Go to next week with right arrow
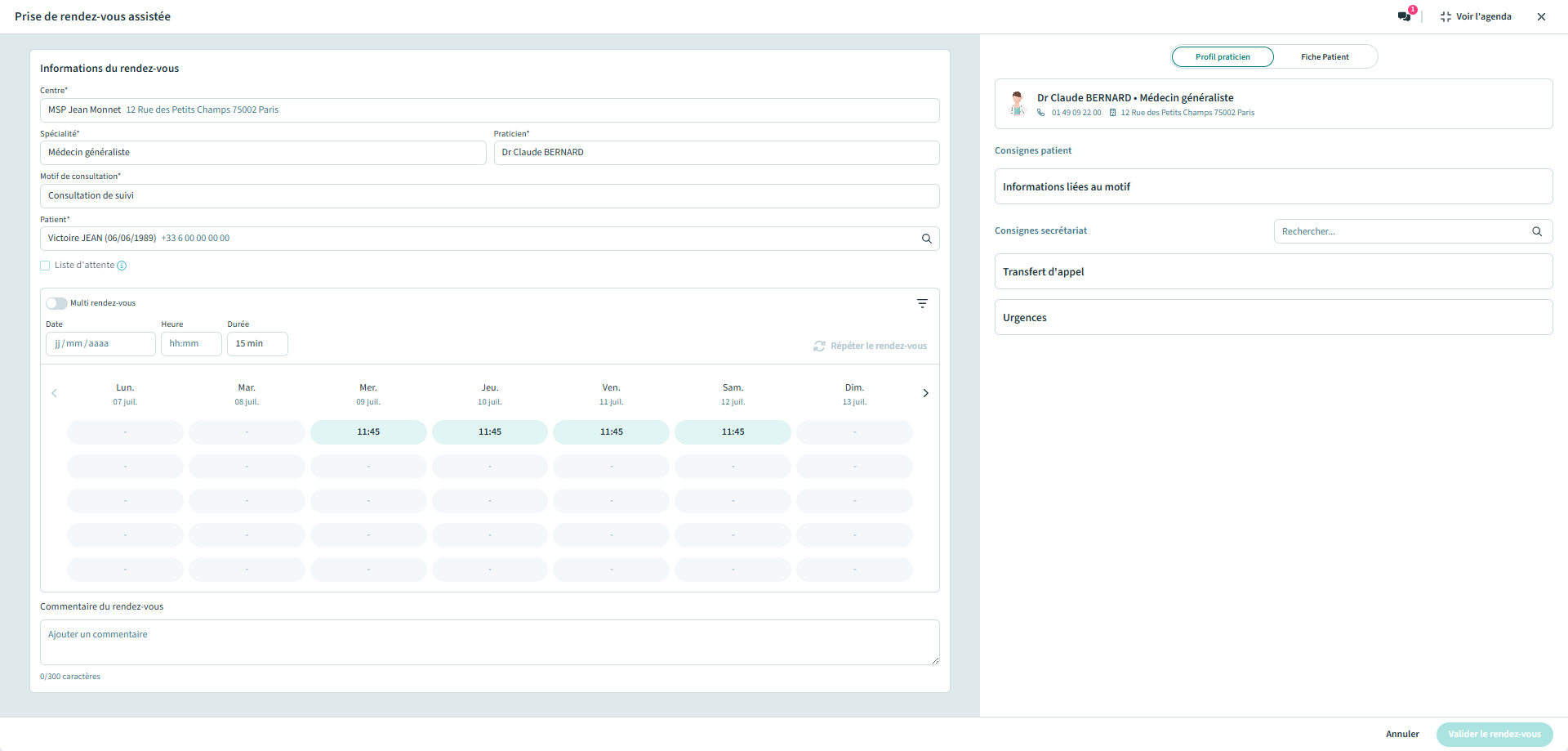1568x751 pixels. pos(925,393)
